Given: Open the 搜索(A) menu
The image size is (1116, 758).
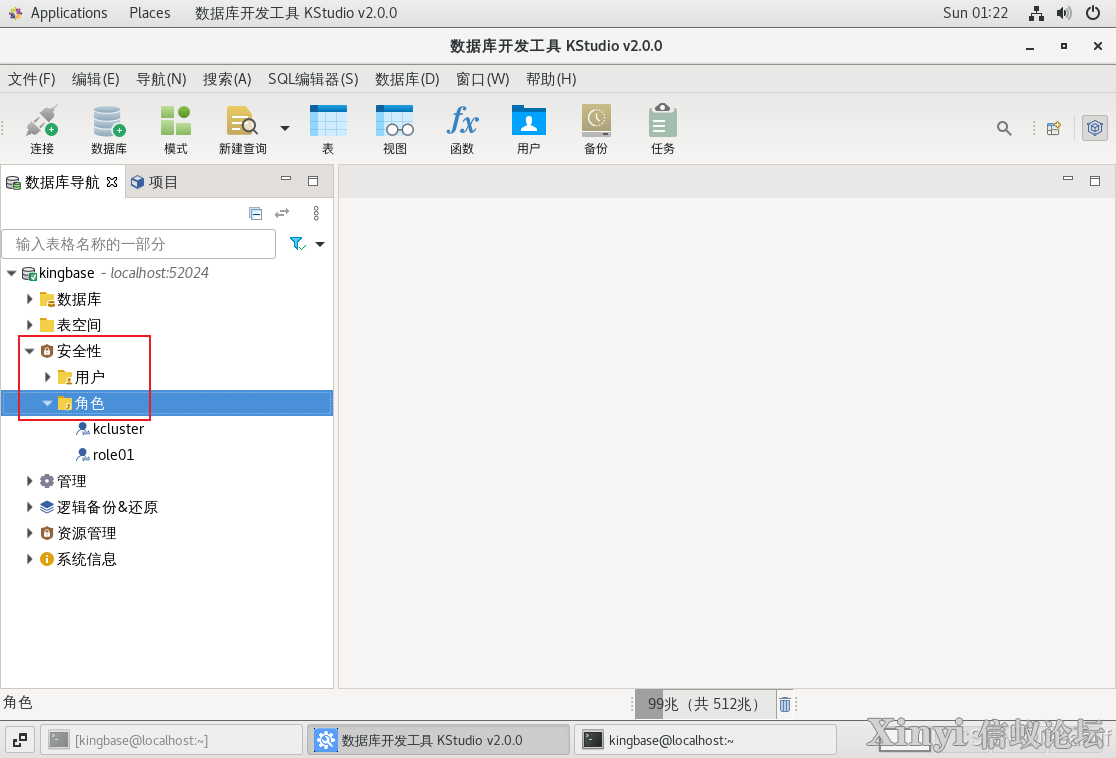Looking at the screenshot, I should (227, 79).
